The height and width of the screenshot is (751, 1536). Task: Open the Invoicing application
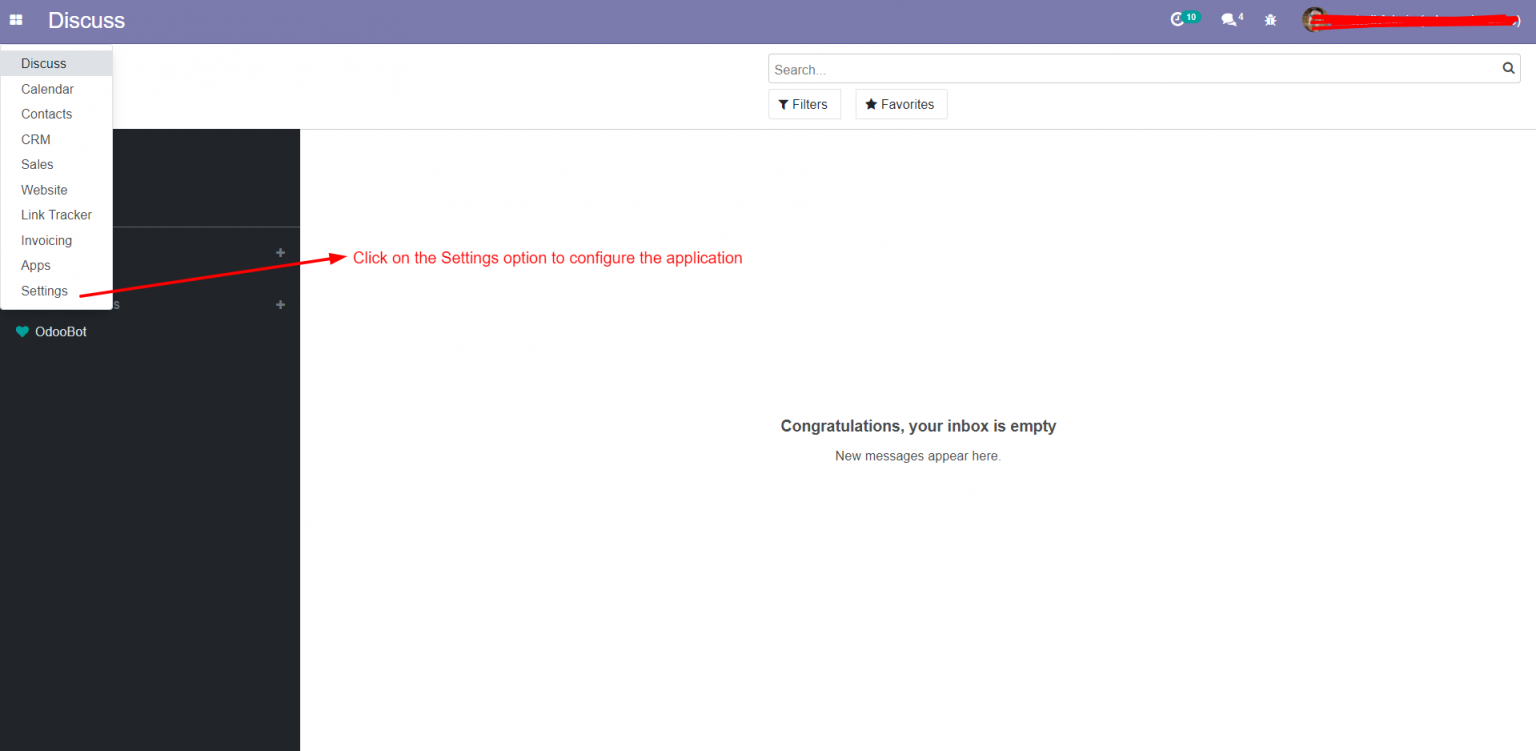pyautogui.click(x=46, y=240)
